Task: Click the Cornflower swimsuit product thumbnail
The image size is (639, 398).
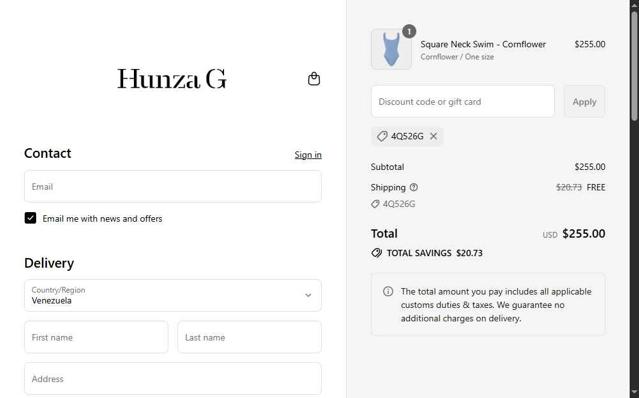Action: [x=391, y=49]
